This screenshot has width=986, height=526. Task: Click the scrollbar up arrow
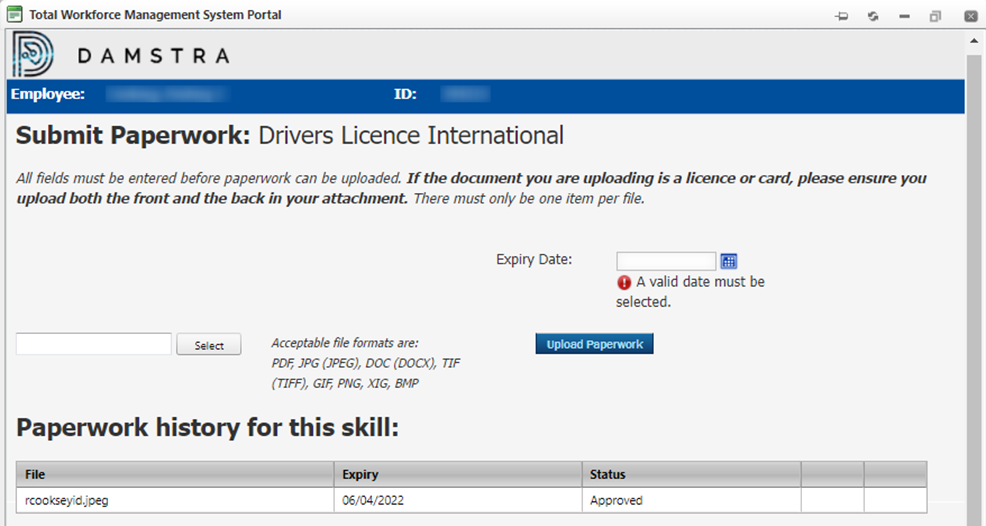click(x=974, y=41)
